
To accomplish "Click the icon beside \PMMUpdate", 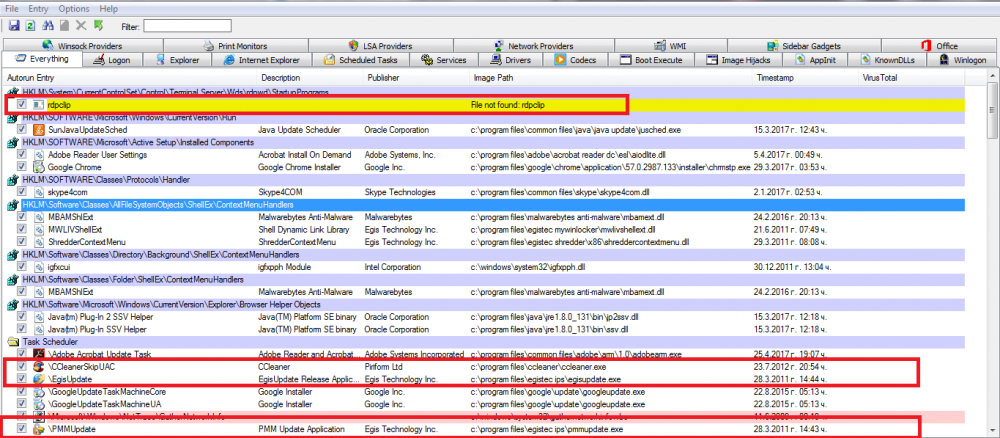I will point(38,429).
